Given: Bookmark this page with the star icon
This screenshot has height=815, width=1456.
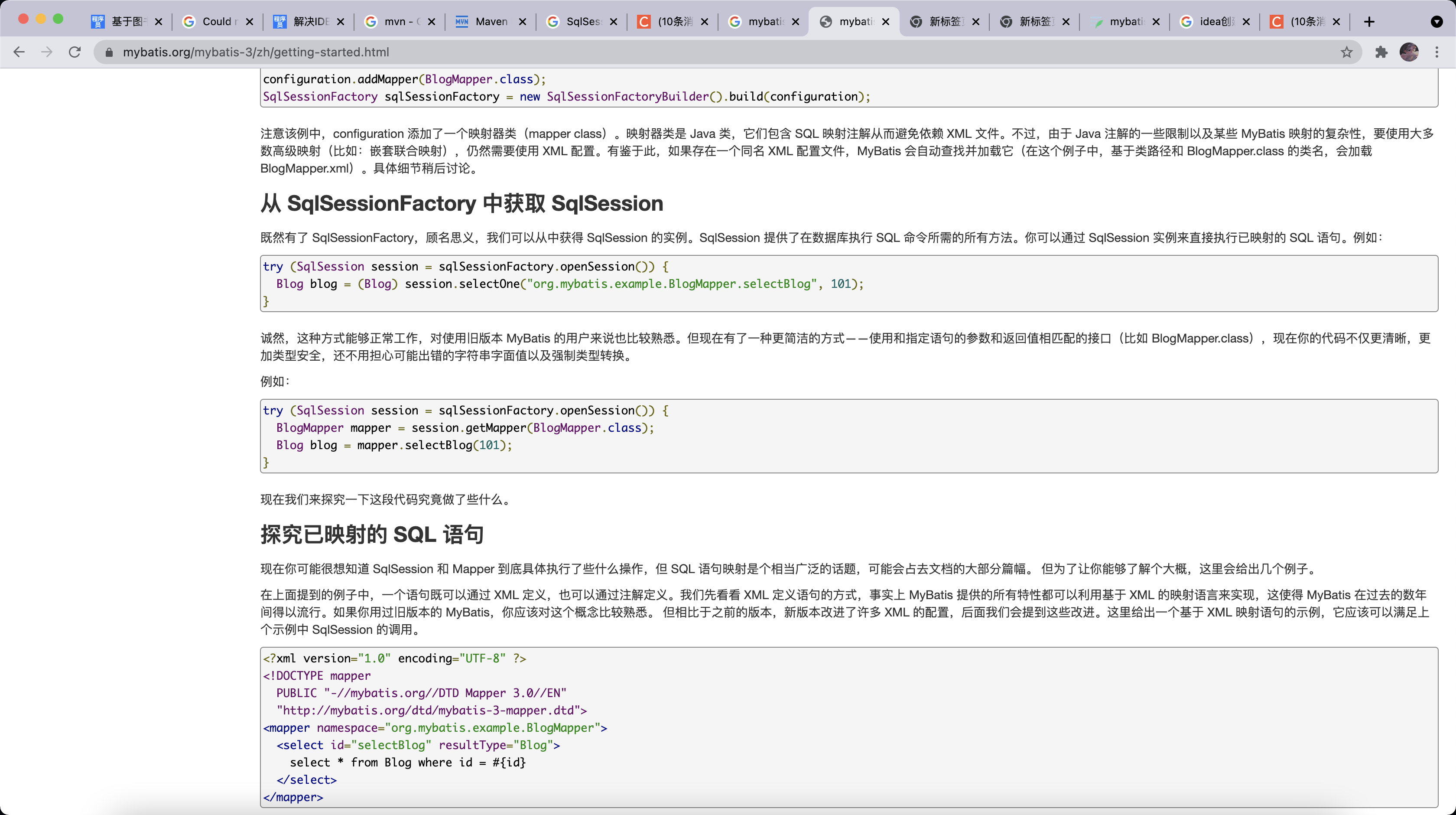Looking at the screenshot, I should 1347,52.
